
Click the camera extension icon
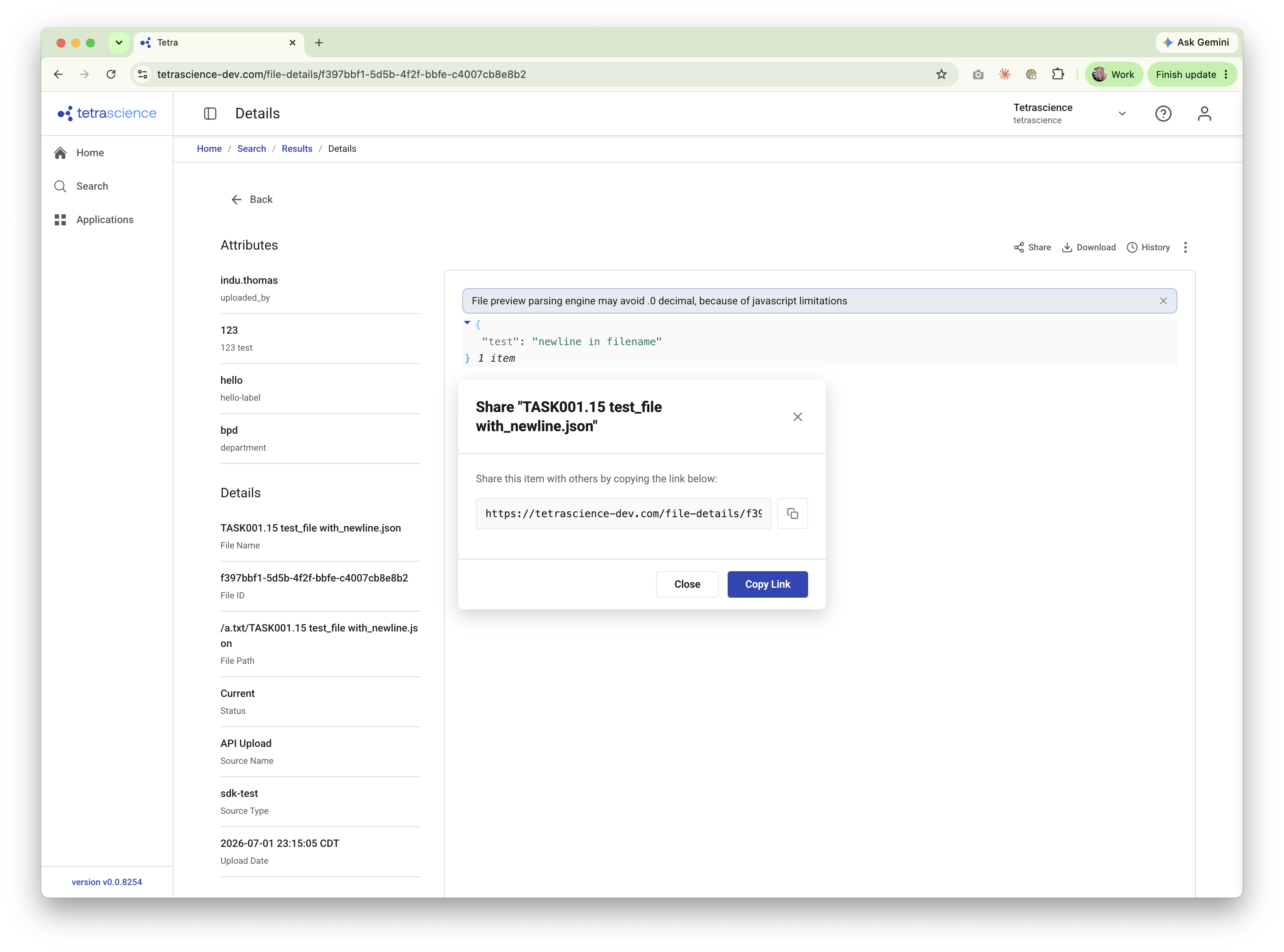(978, 74)
